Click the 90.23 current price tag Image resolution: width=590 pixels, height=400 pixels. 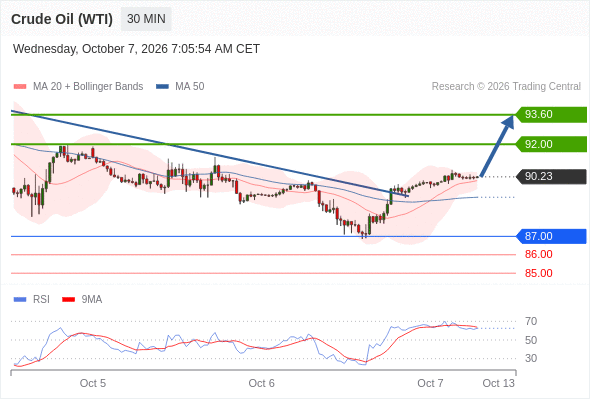coord(551,176)
